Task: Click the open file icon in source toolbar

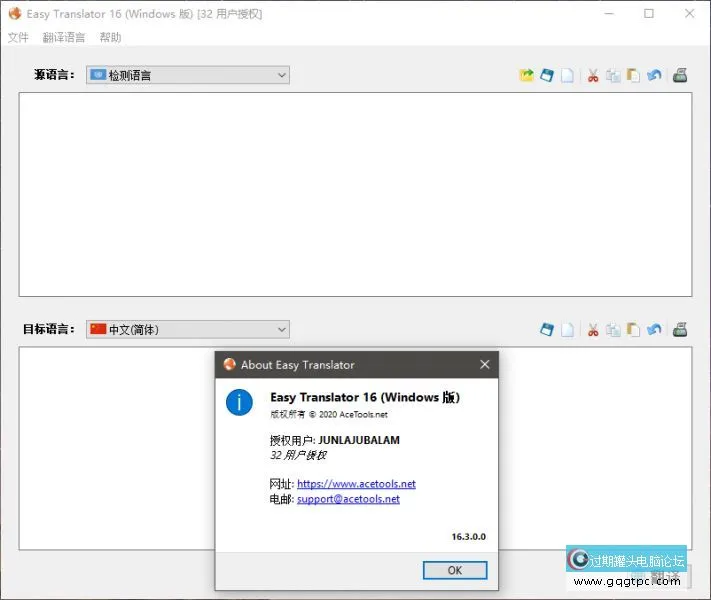Action: (526, 75)
